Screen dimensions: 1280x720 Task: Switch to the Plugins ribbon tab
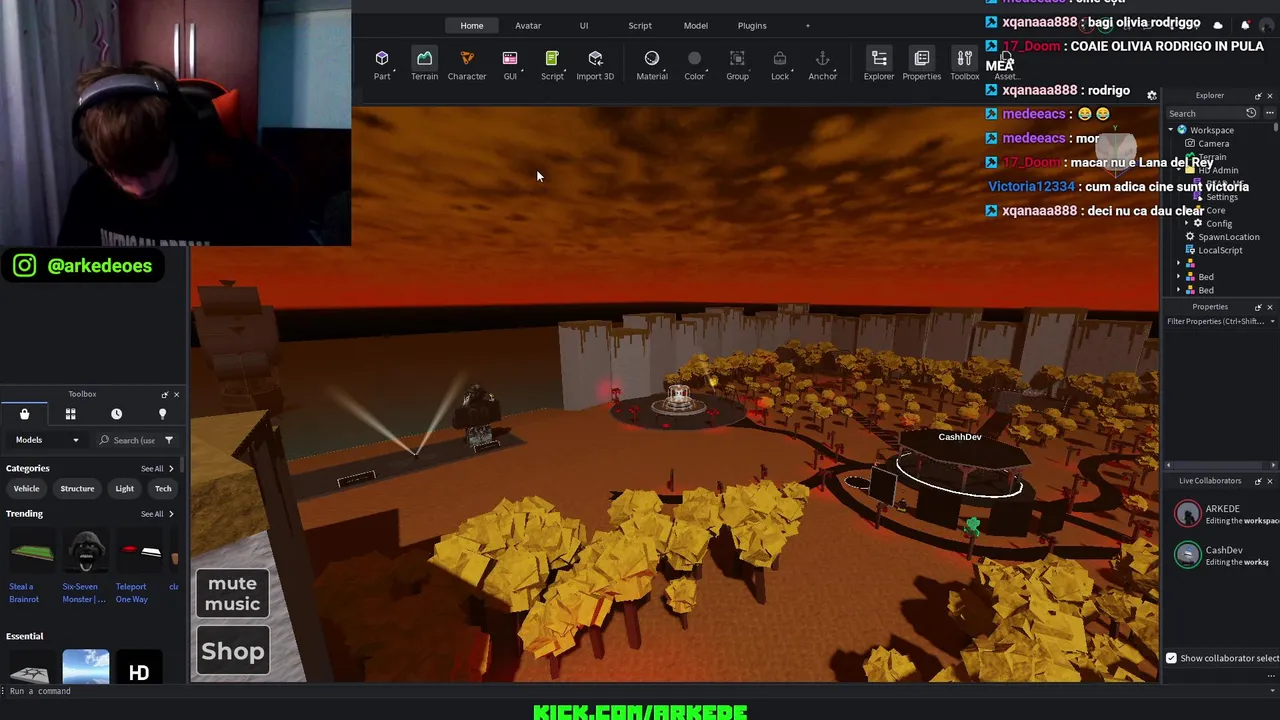[752, 25]
